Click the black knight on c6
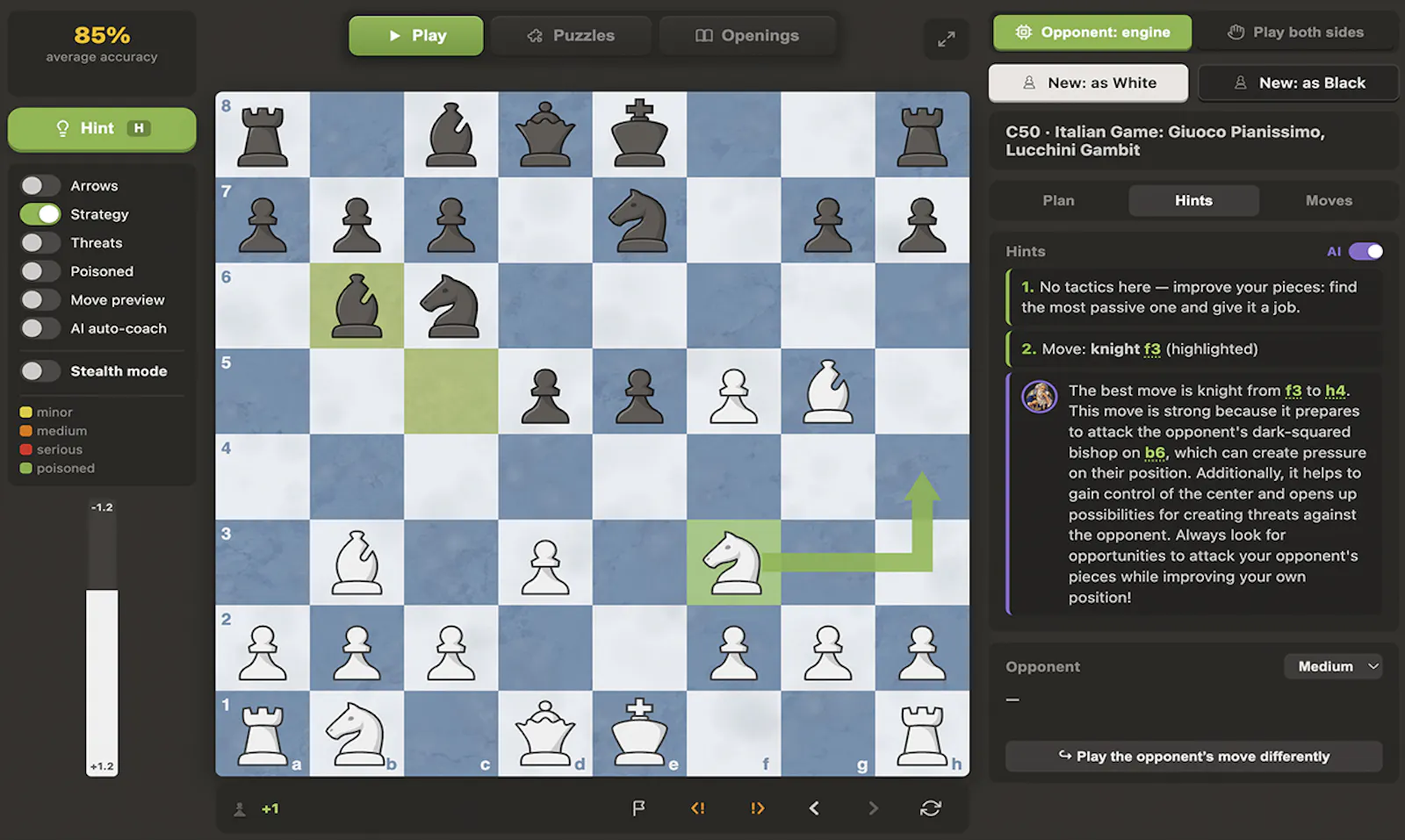The height and width of the screenshot is (840, 1405). 451,305
